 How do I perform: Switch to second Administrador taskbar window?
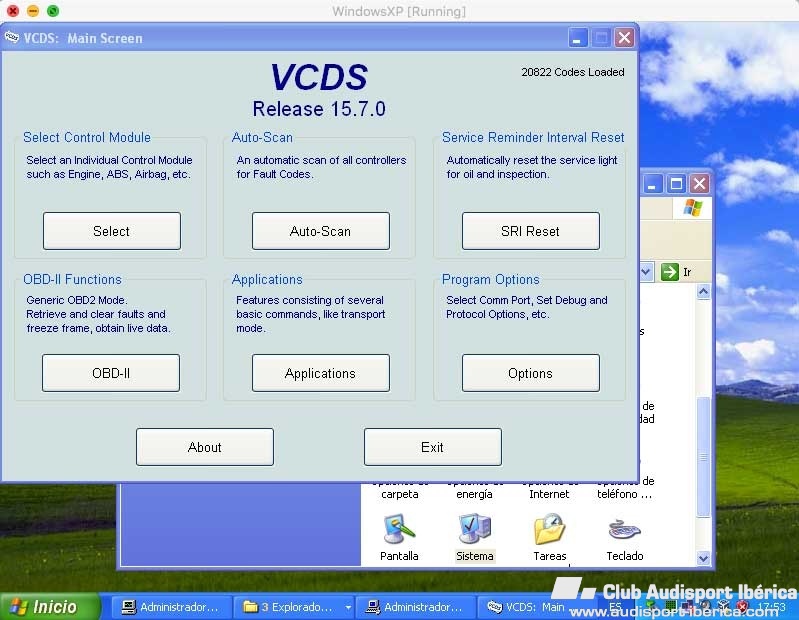[415, 607]
